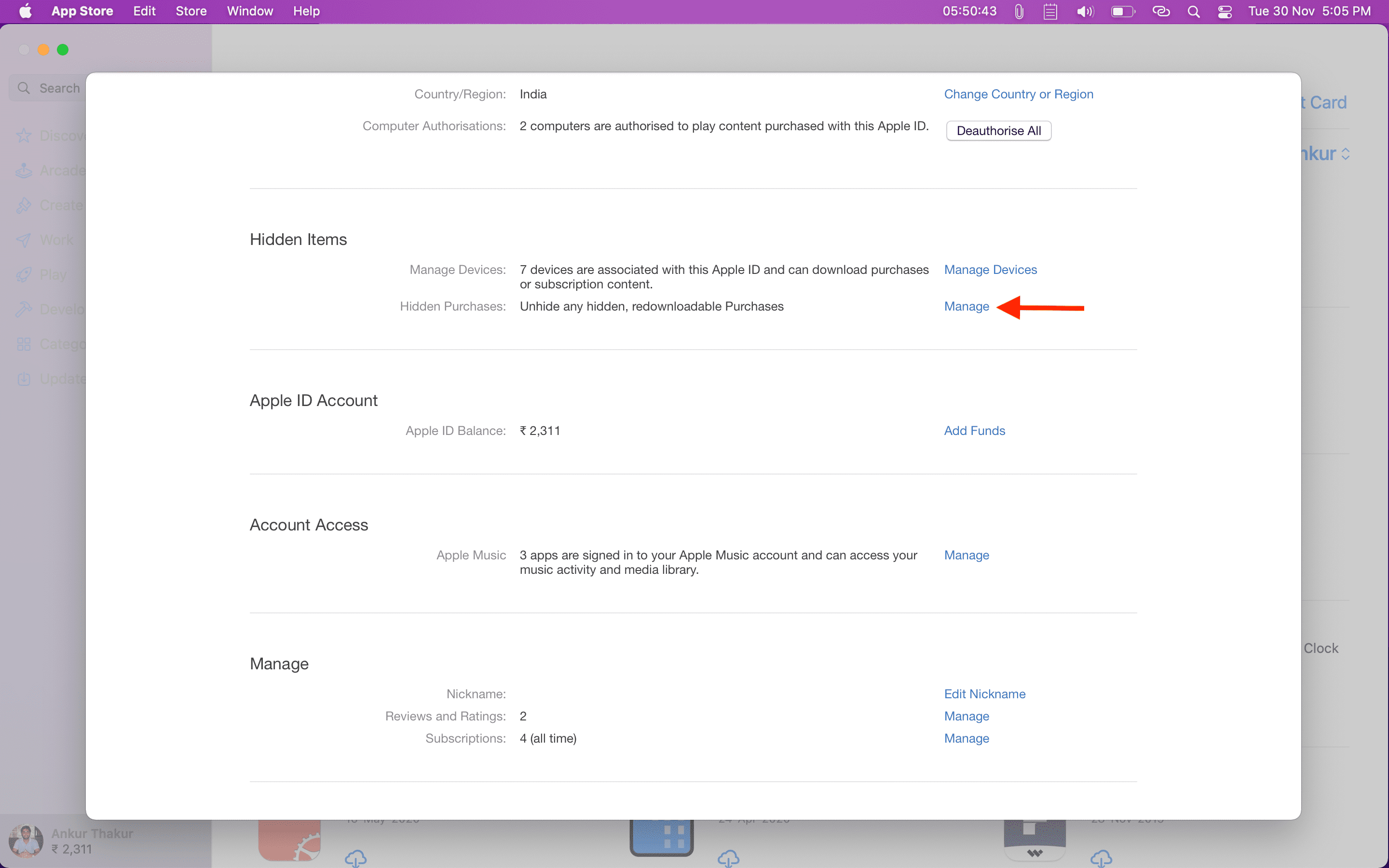
Task: Expand the account name dropdown chevrons
Action: [1346, 154]
